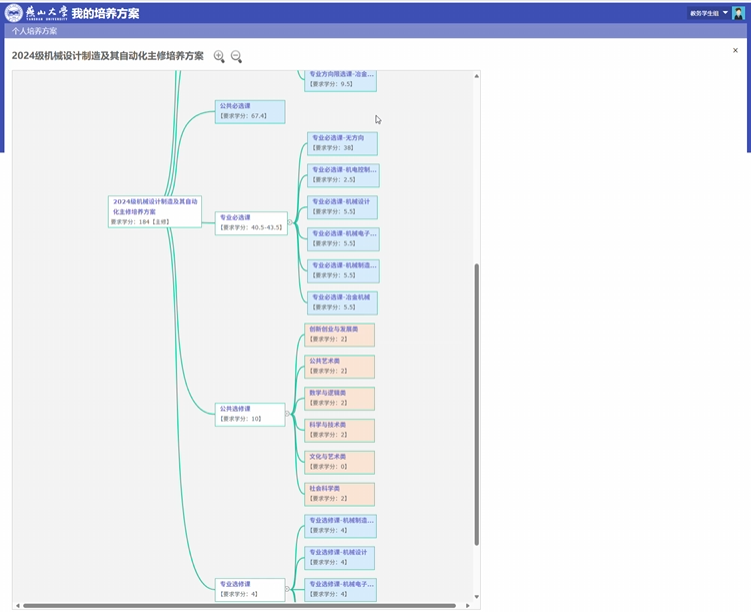The image size is (751, 612).
Task: Select the 专业必选课 parent node
Action: (x=251, y=223)
